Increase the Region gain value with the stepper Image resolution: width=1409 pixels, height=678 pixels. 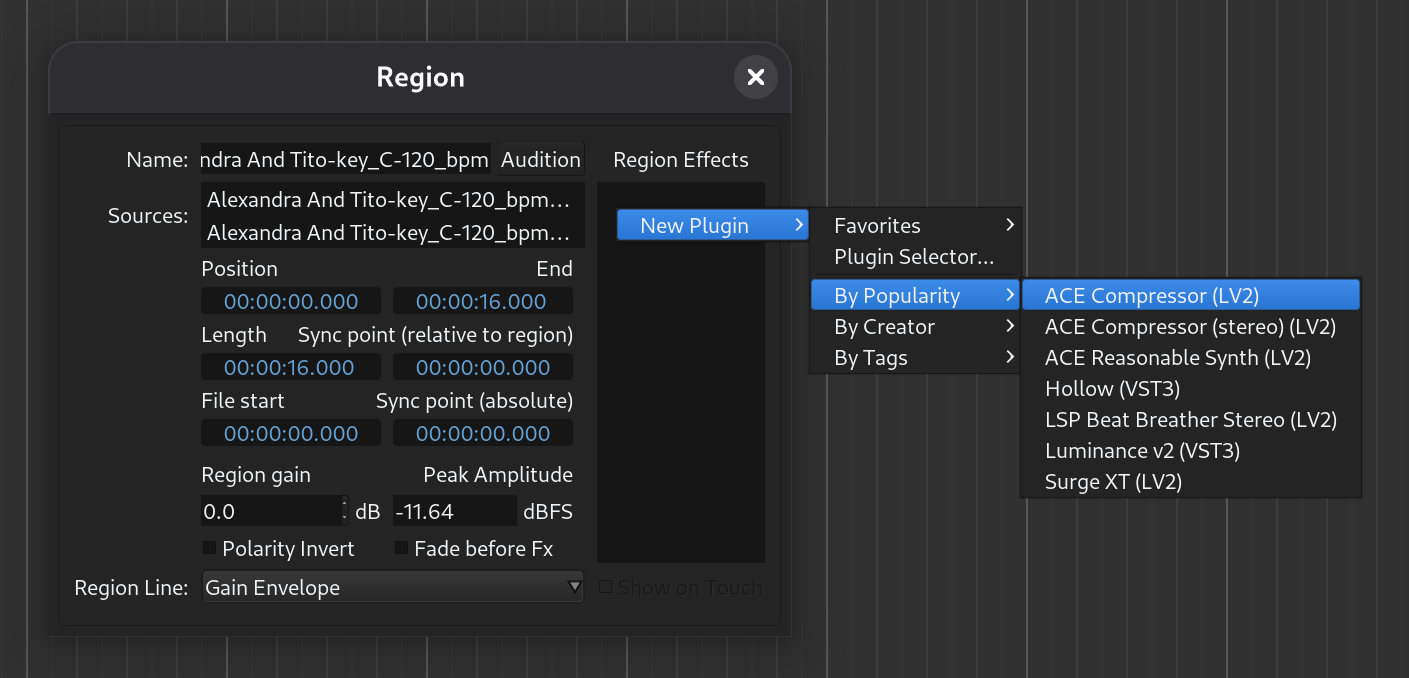344,505
